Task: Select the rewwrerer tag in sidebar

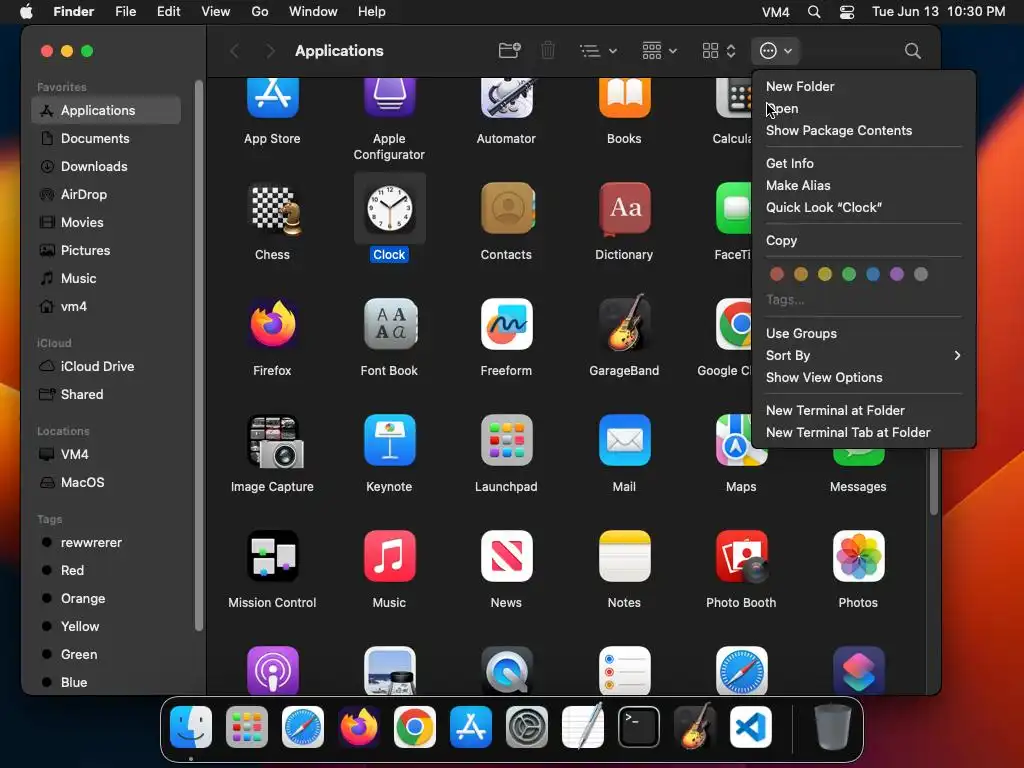Action: pyautogui.click(x=106, y=542)
